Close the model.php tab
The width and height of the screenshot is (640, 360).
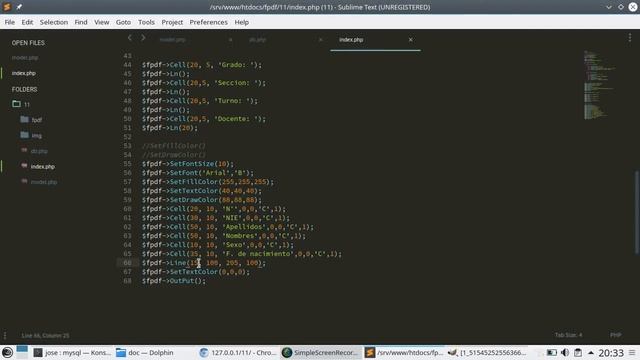click(231, 40)
